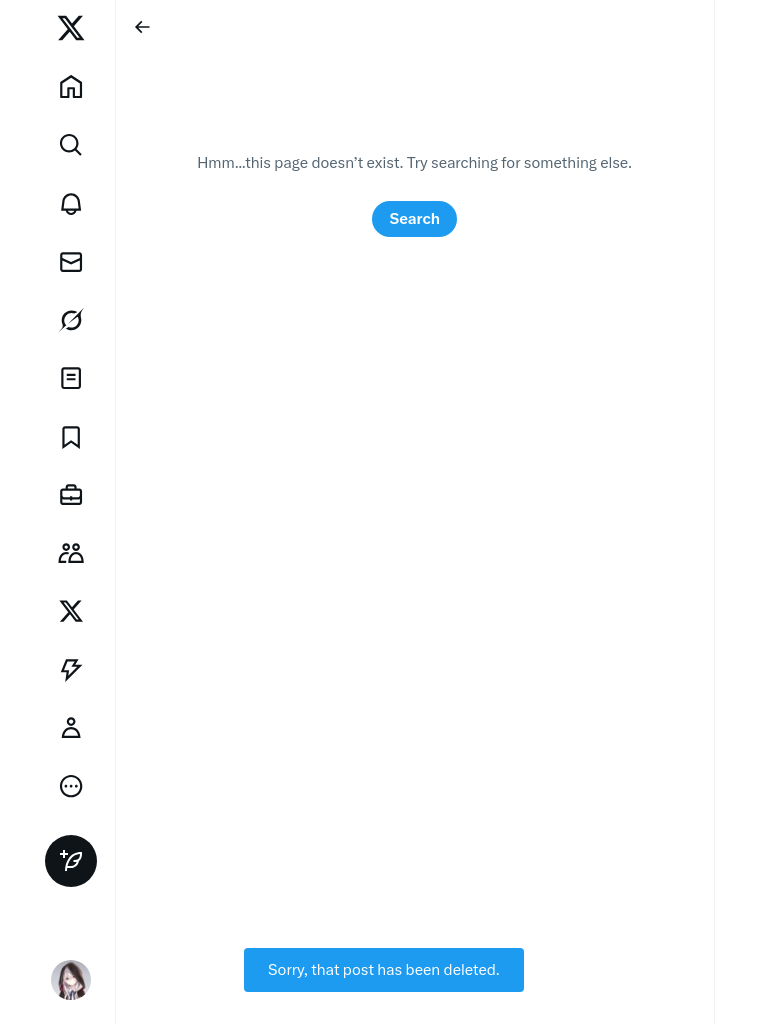Expand the More options menu
Screen dimensions: 768x1024
coord(71,786)
